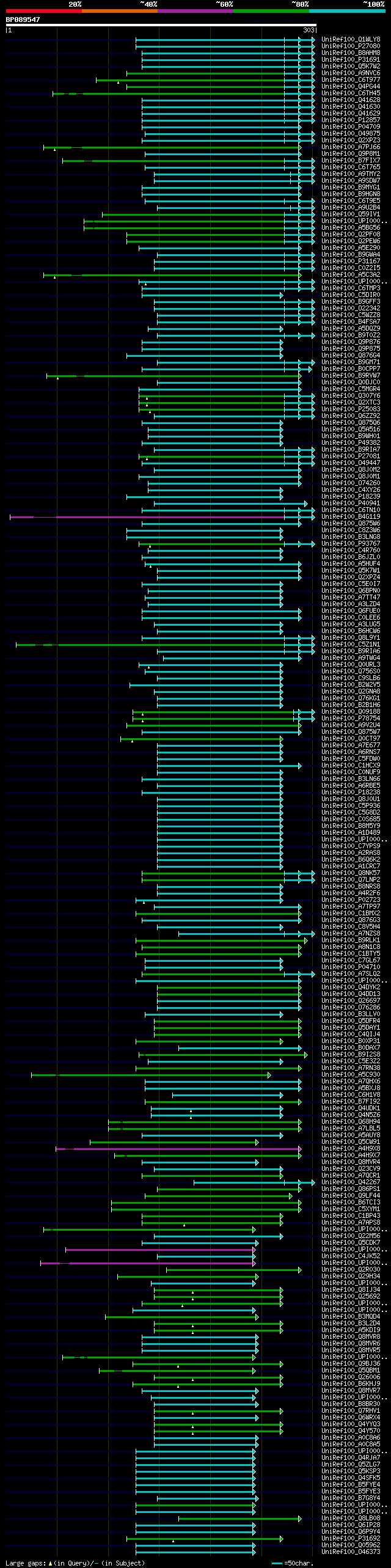This screenshot has height=1568, width=391.
Task: Select the UniRef100_B5FYE4 label
Action: pos(351,1484)
